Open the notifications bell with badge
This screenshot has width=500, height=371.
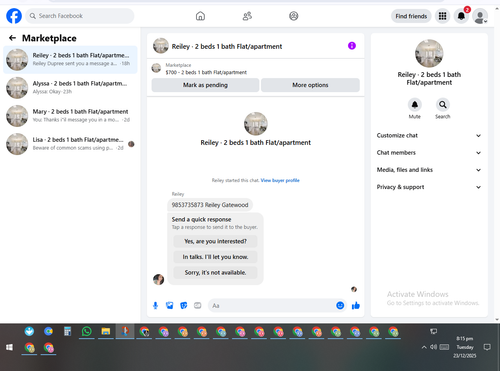point(461,16)
